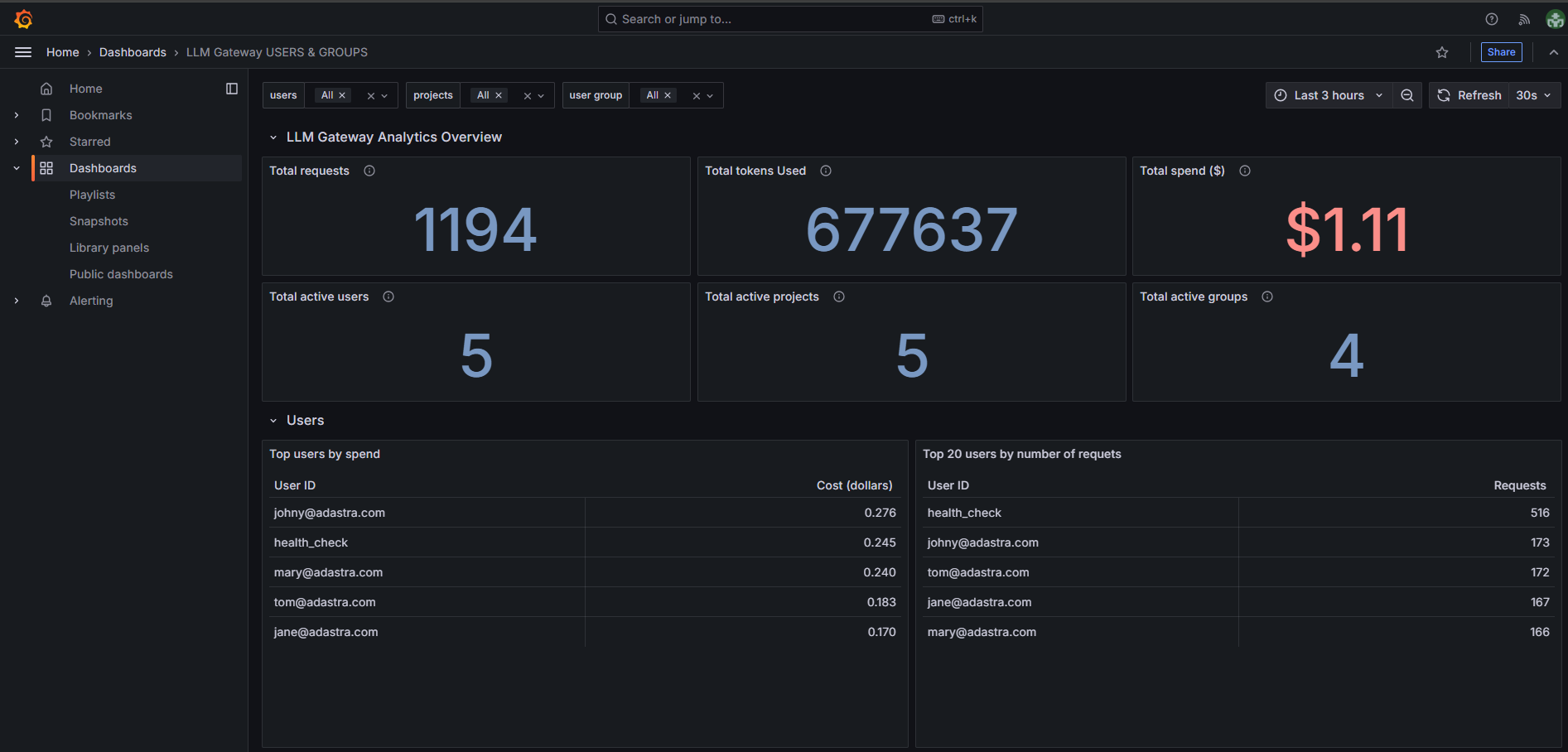
Task: Undock the sidebar menu panel icon
Action: pos(232,89)
